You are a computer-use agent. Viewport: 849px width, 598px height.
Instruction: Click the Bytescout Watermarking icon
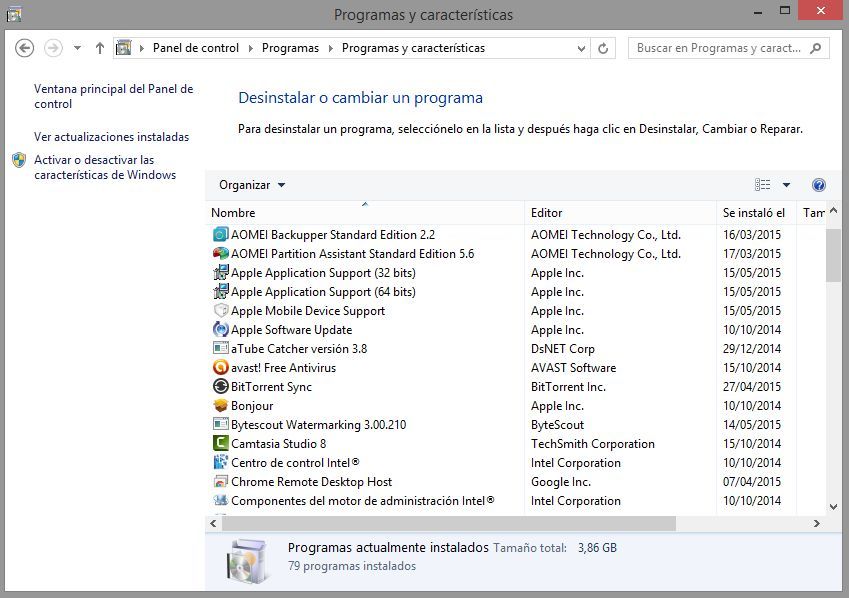click(220, 424)
